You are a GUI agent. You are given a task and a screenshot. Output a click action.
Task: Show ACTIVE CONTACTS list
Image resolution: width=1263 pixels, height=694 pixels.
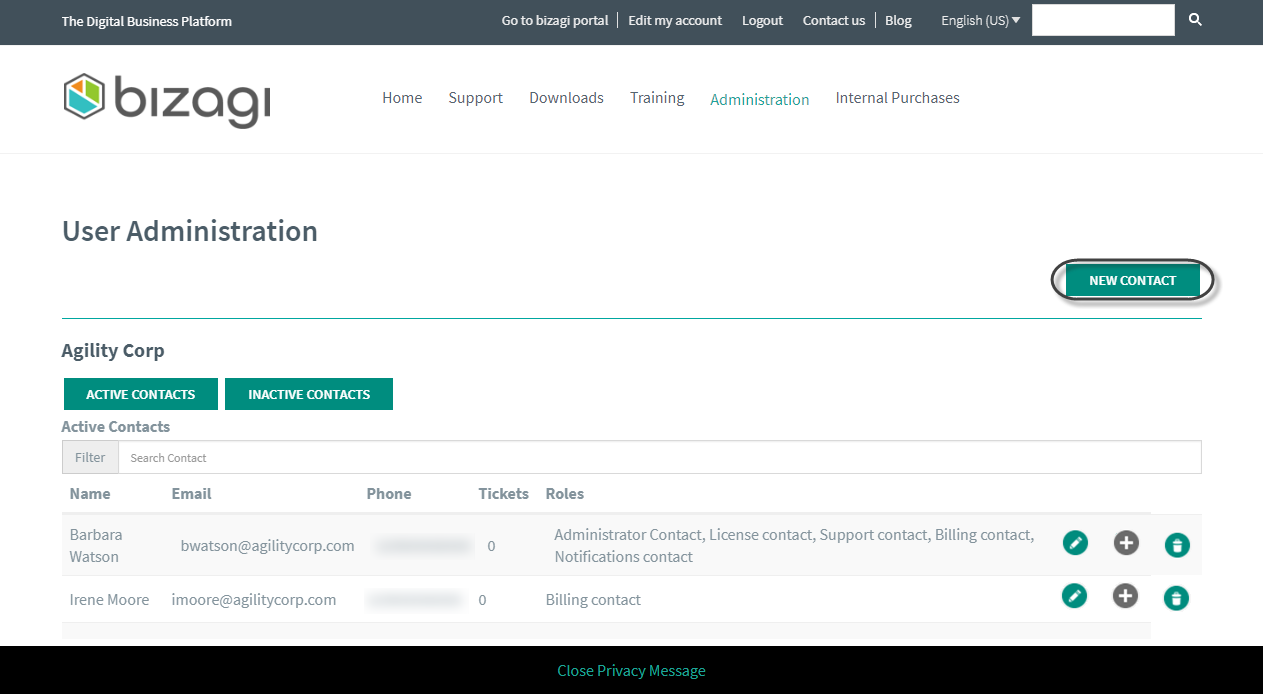pyautogui.click(x=141, y=394)
